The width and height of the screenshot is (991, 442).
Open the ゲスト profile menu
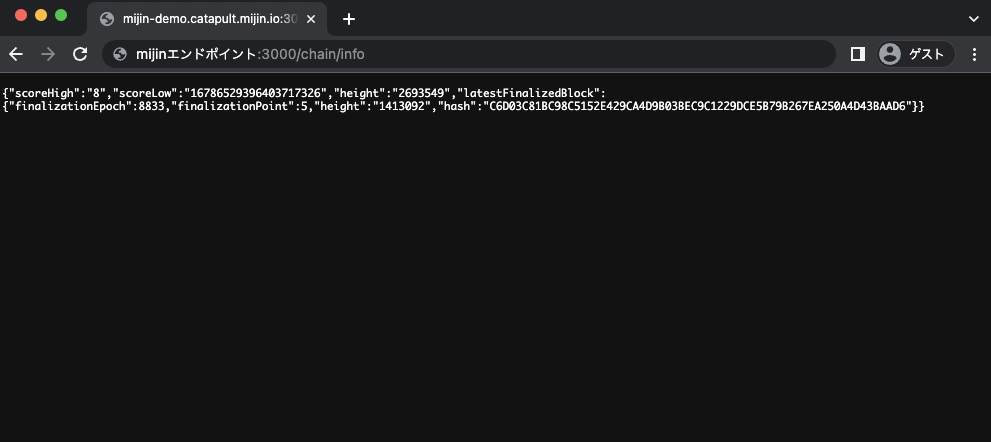coord(916,54)
